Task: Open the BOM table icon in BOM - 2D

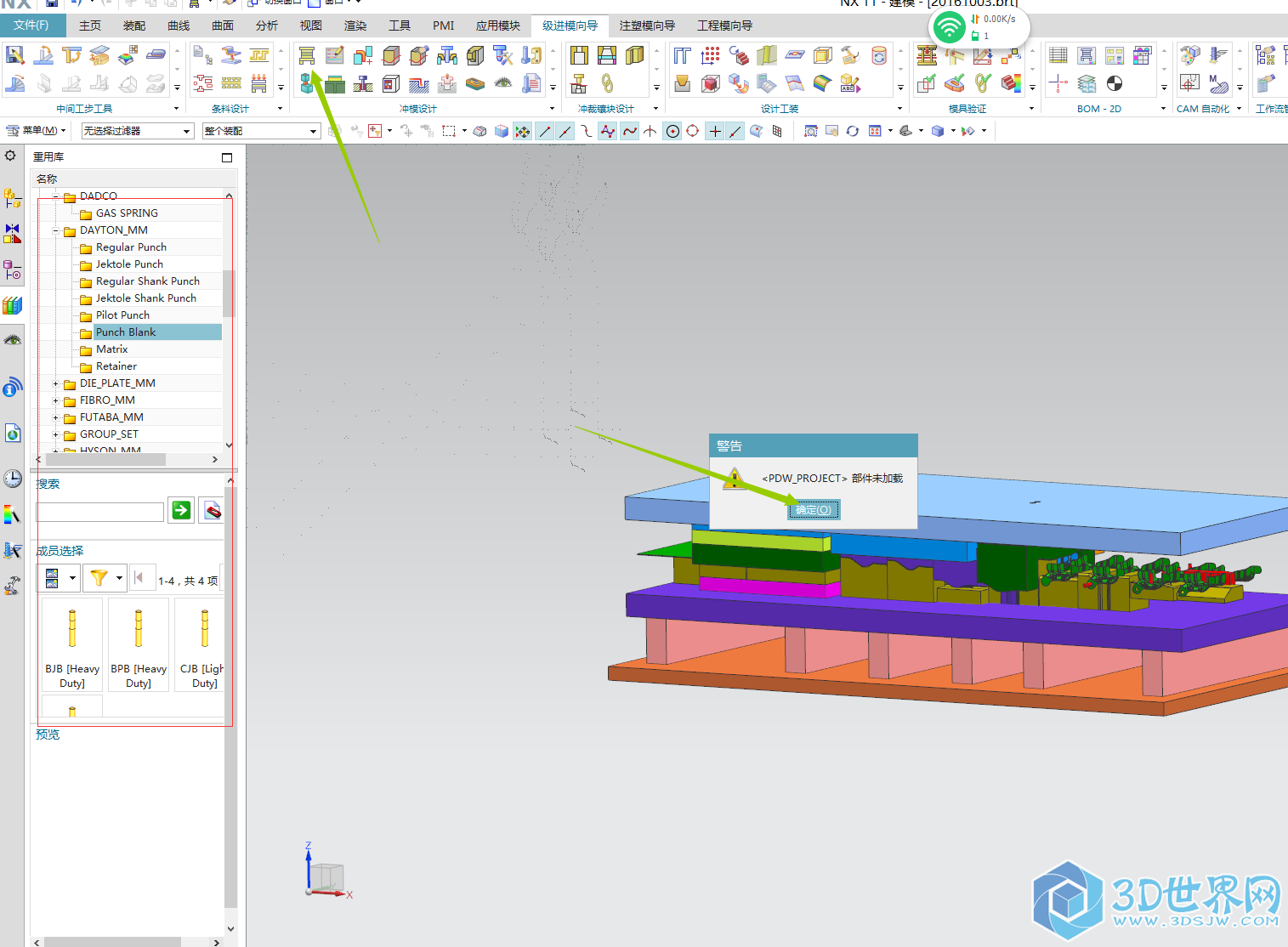Action: click(1058, 56)
